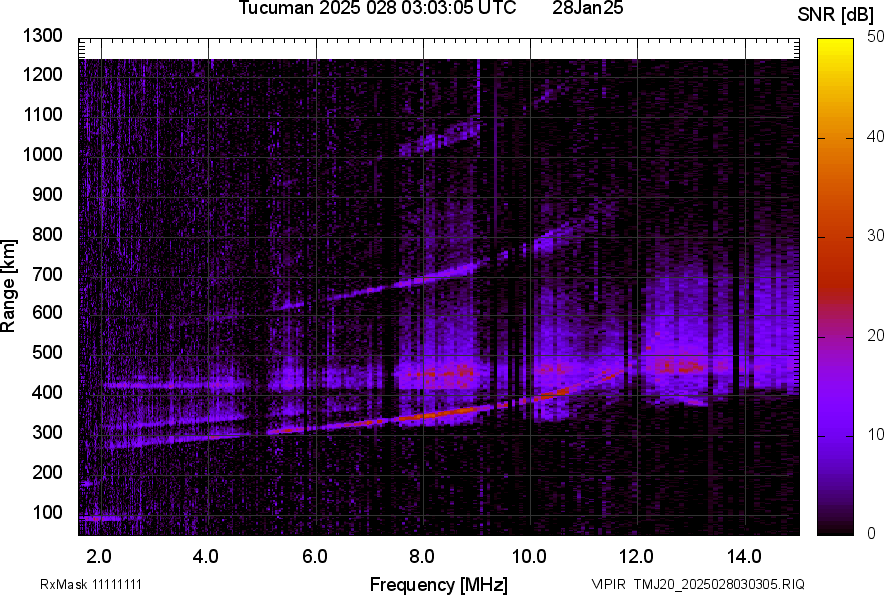This screenshot has width=884, height=595.
Task: Click the 100 range tick label
Action: click(47, 512)
